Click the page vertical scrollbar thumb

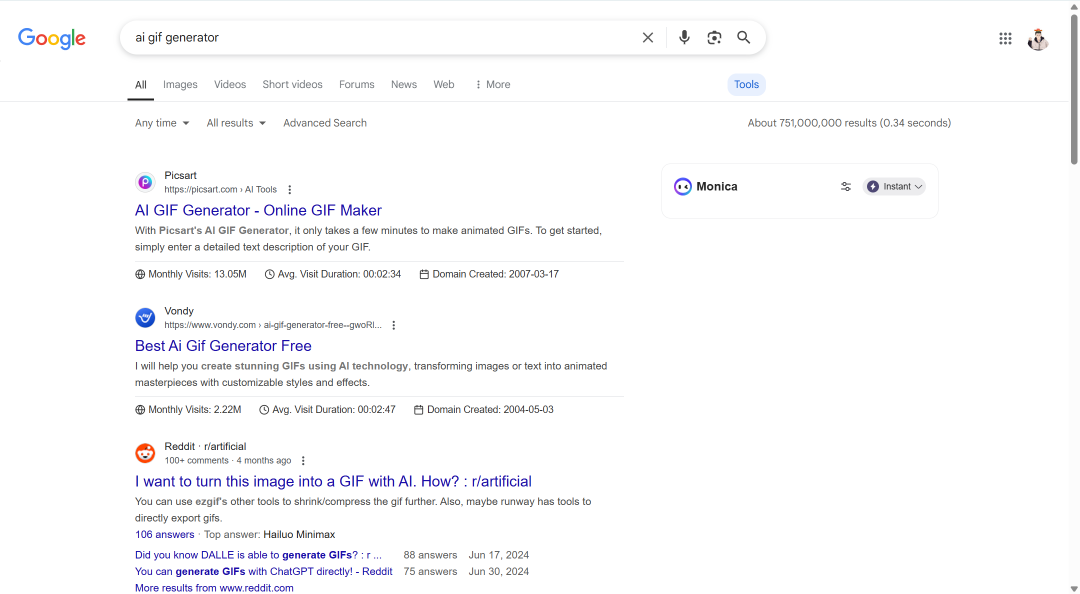pos(1074,88)
